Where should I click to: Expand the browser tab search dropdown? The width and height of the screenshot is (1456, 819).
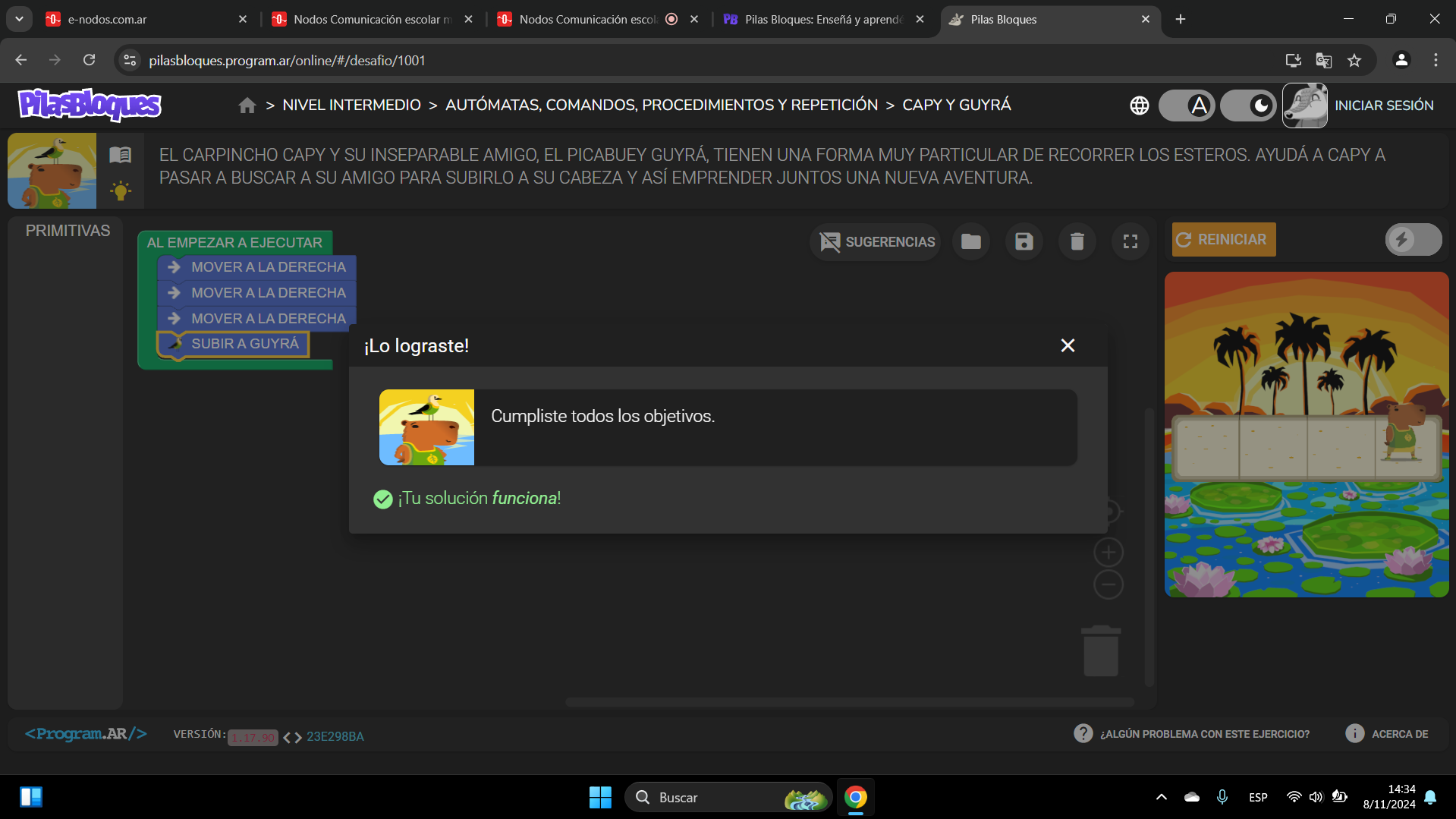point(19,19)
